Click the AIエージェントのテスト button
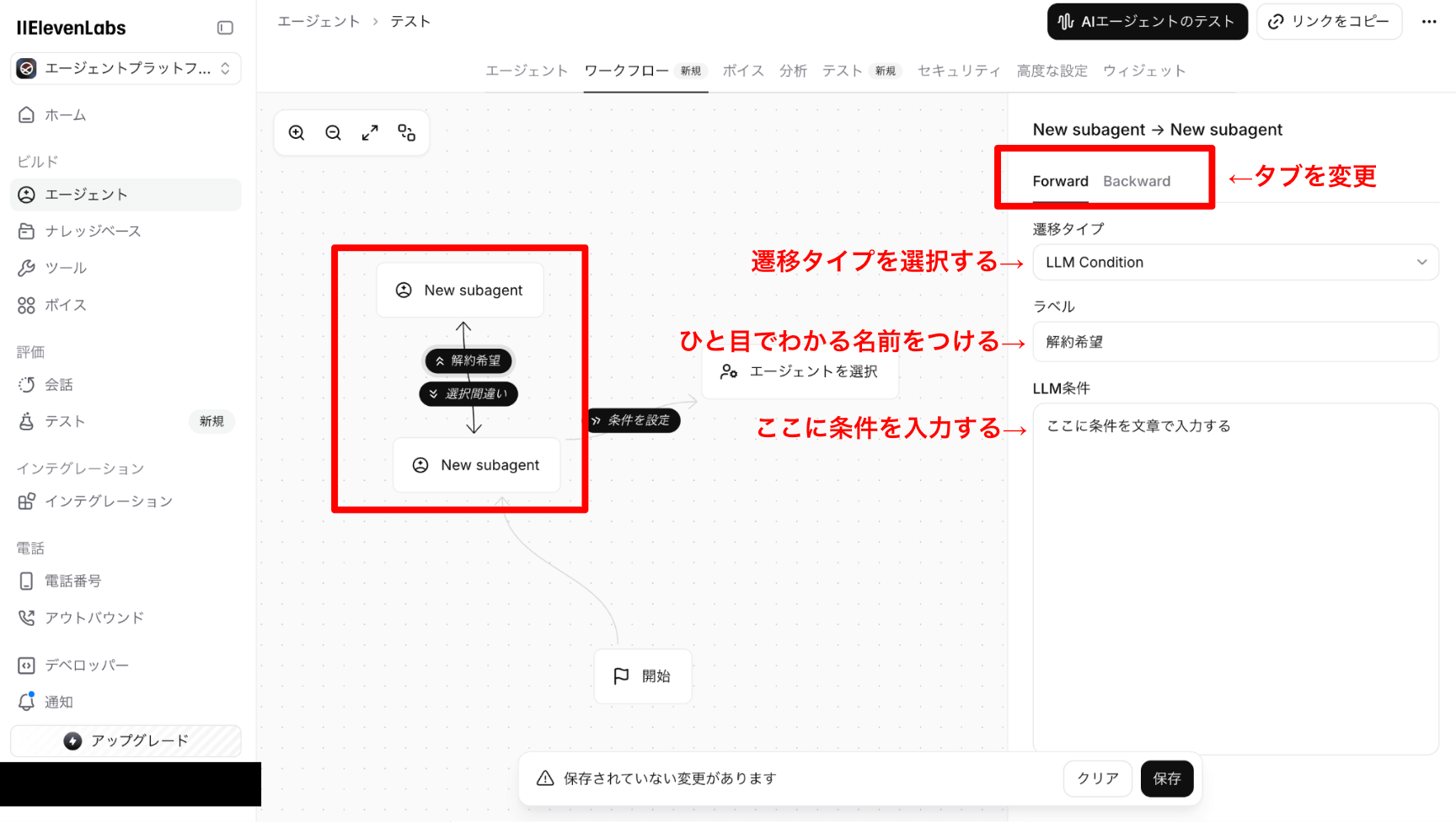 click(1147, 22)
